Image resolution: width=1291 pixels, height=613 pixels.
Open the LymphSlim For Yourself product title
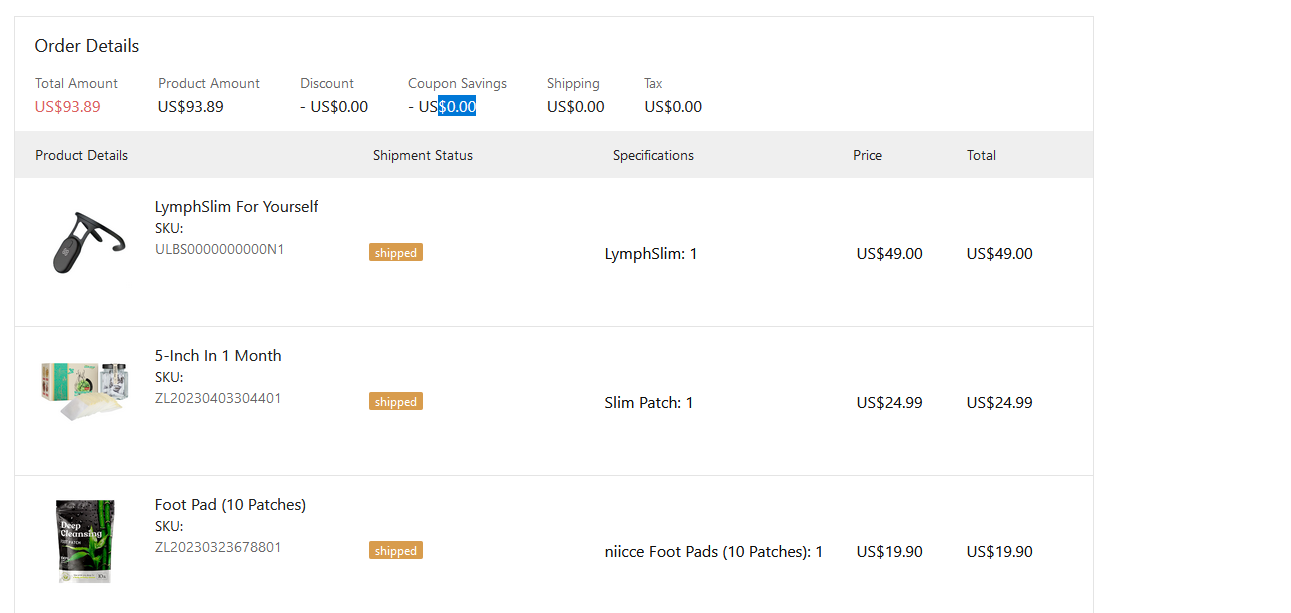pos(236,207)
